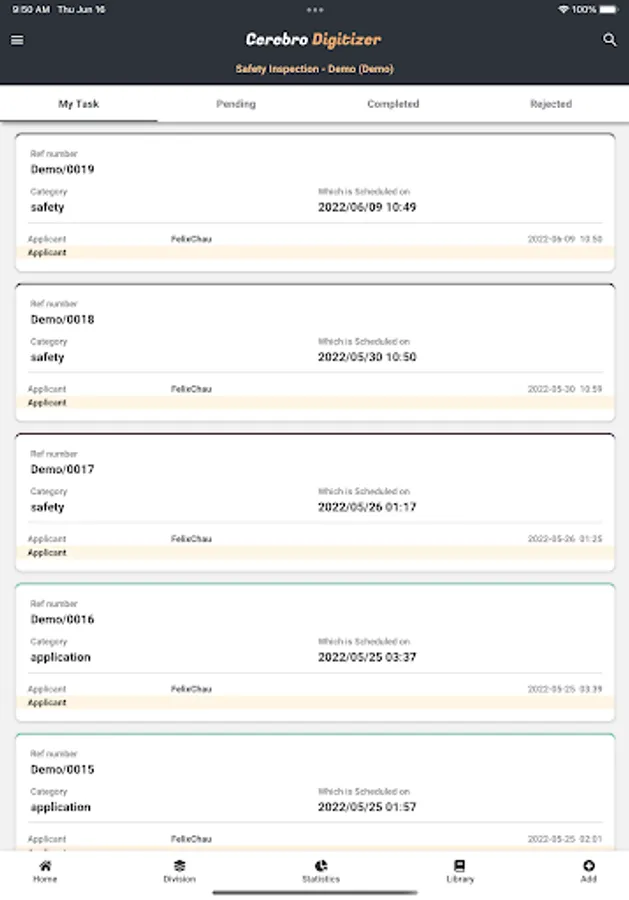This screenshot has height=900, width=629.
Task: Open task card Demo/0015
Action: 315,792
